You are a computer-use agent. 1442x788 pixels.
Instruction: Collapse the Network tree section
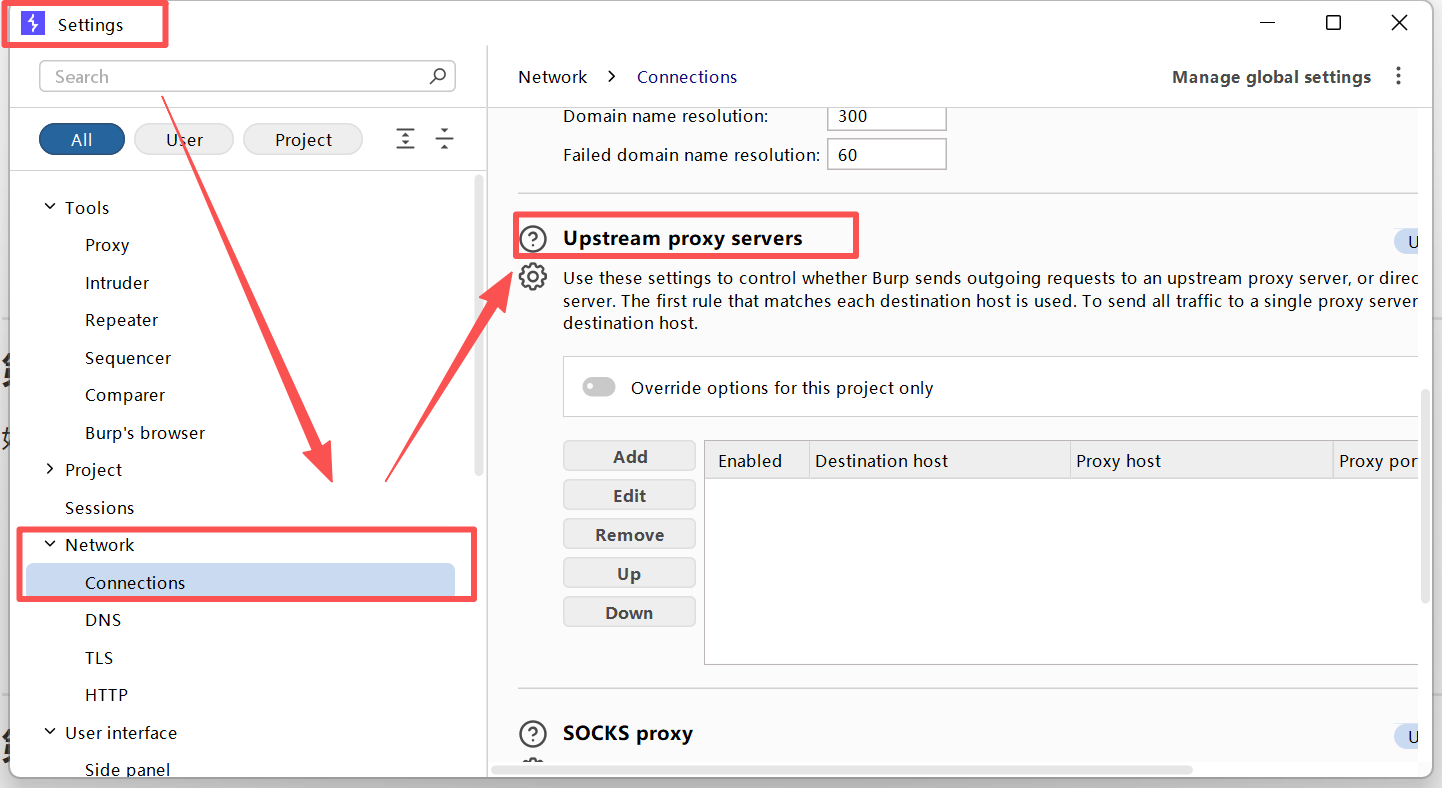click(x=50, y=544)
